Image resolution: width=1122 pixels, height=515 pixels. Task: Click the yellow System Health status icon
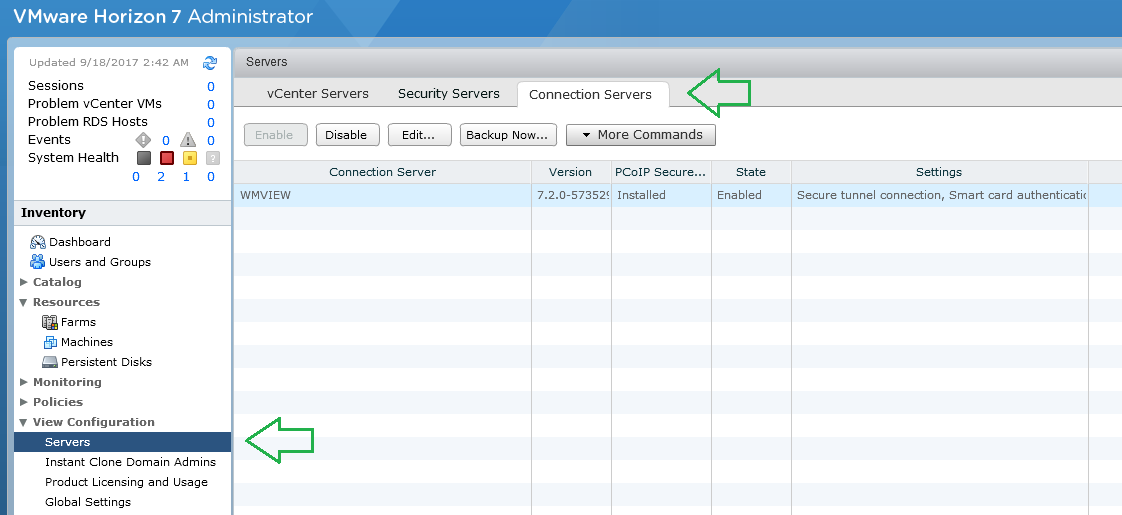tap(188, 158)
